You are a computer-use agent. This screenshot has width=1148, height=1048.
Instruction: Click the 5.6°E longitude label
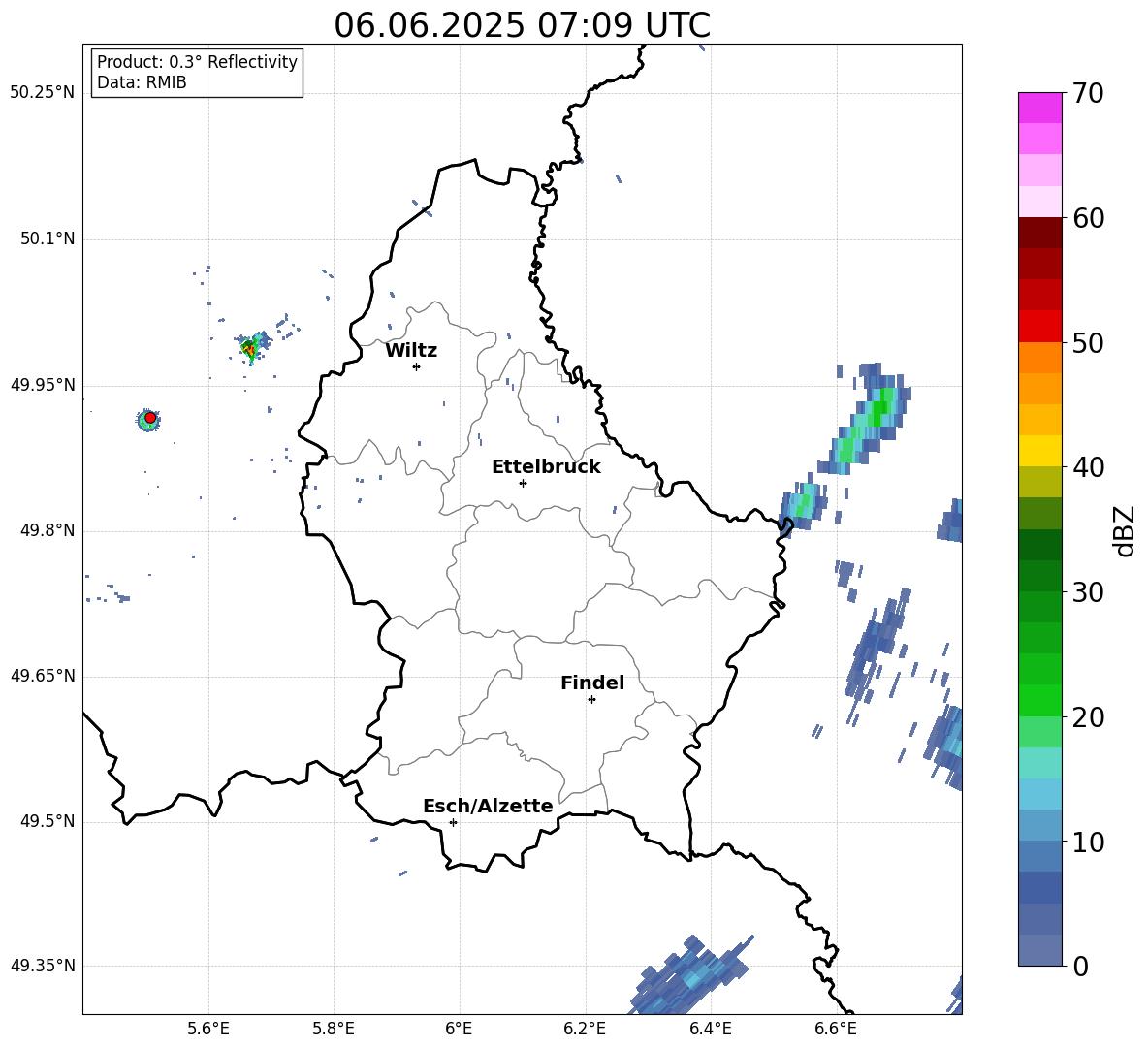[x=208, y=1029]
